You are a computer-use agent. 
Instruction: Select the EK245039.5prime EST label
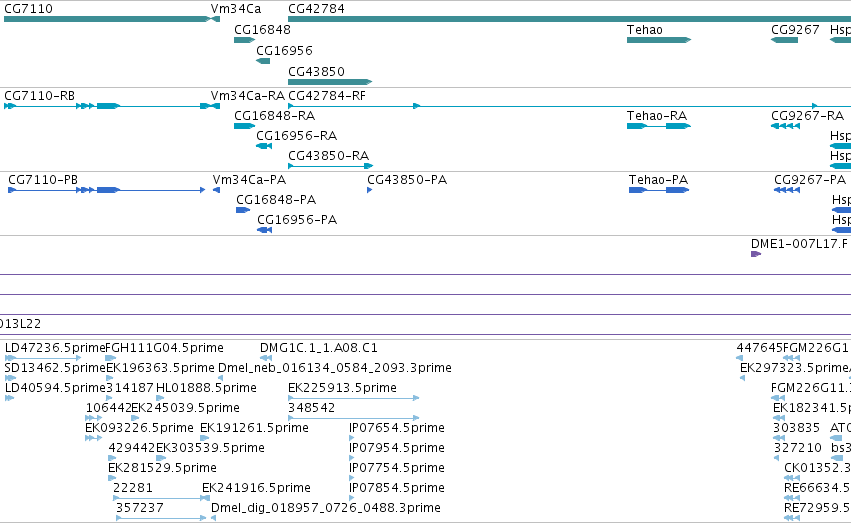point(186,408)
